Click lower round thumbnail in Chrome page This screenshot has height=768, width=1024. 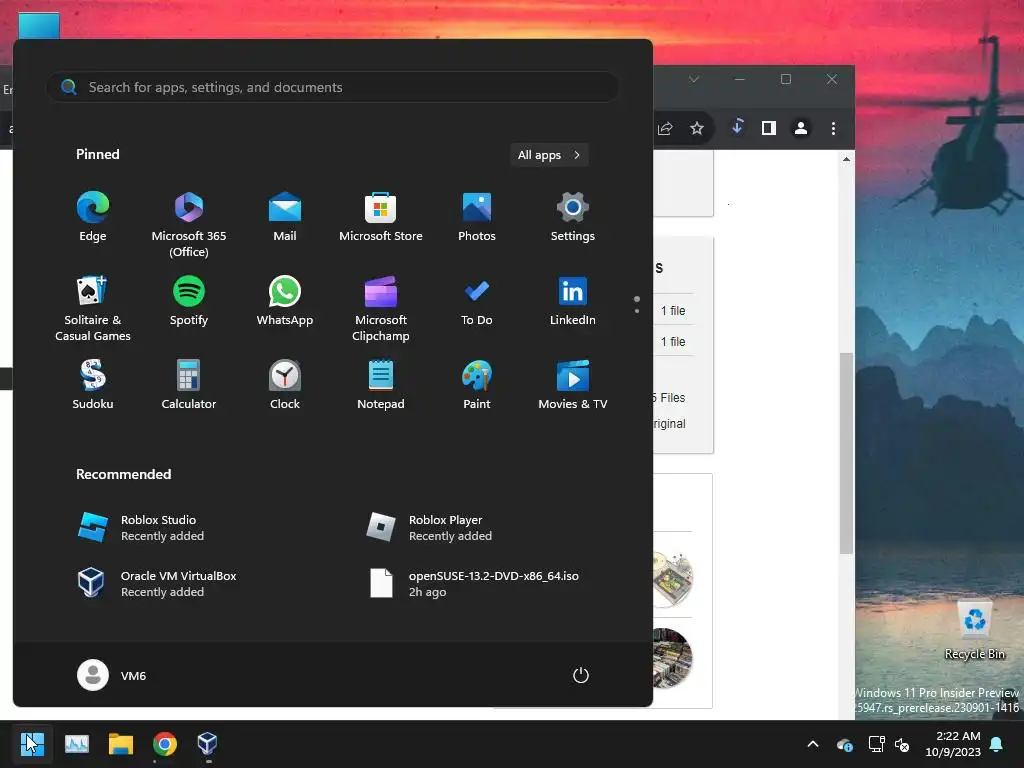pos(672,658)
